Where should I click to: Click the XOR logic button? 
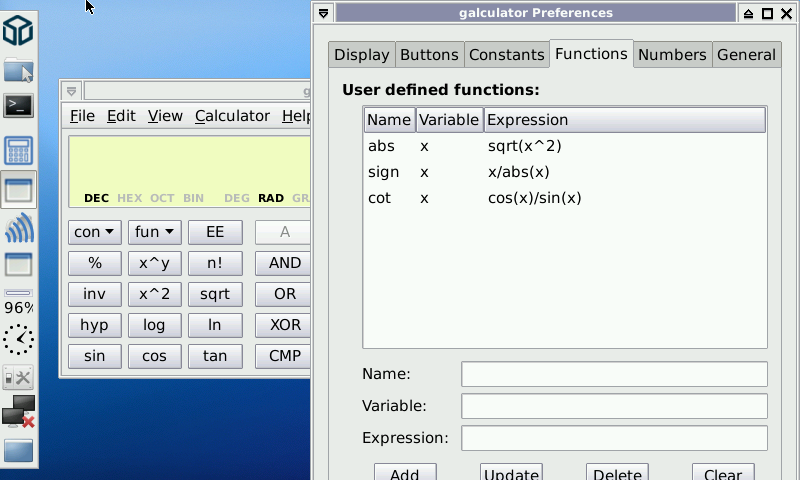coord(283,325)
